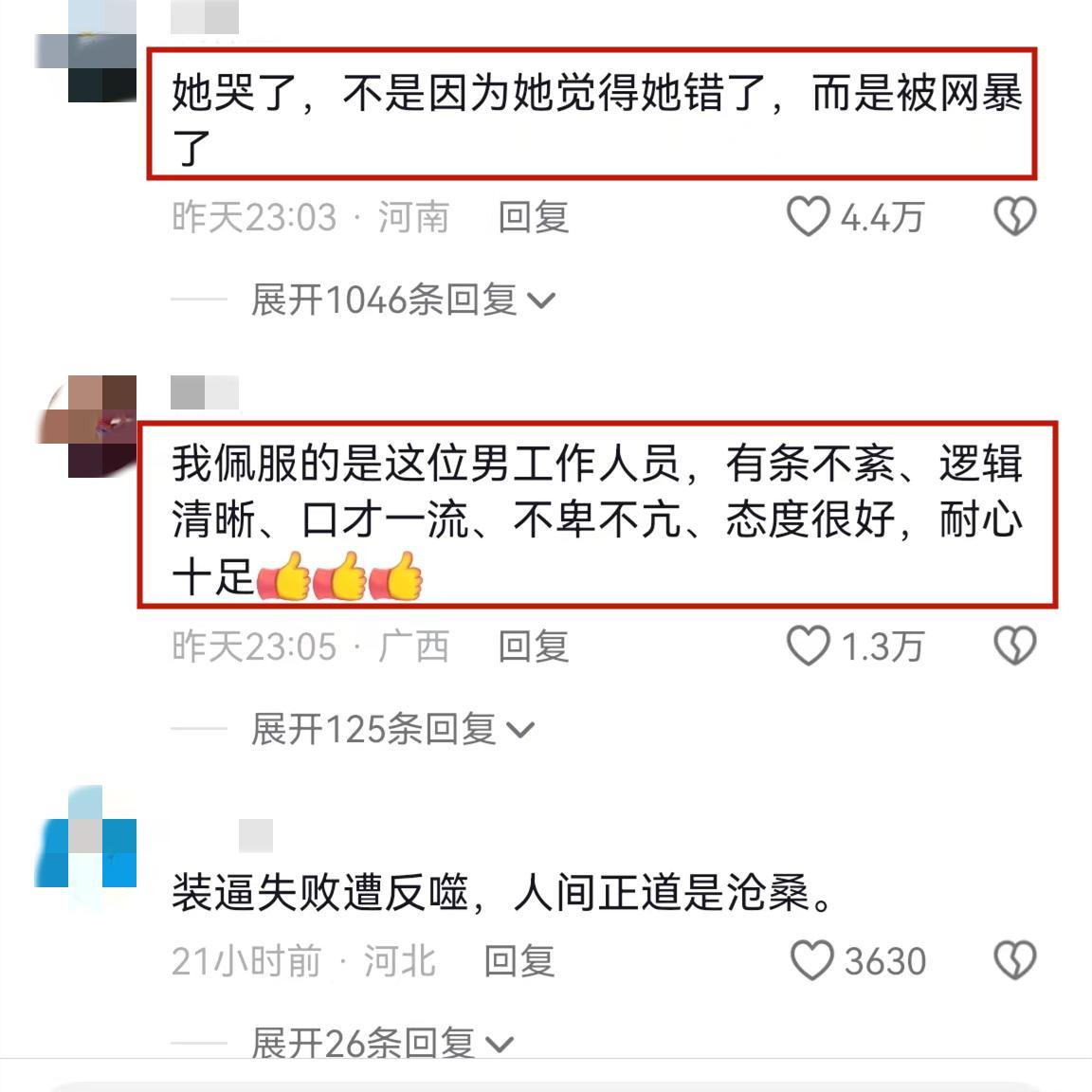Select the comment text about 男工作人员
This screenshot has width=1092, height=1092.
[x=597, y=519]
